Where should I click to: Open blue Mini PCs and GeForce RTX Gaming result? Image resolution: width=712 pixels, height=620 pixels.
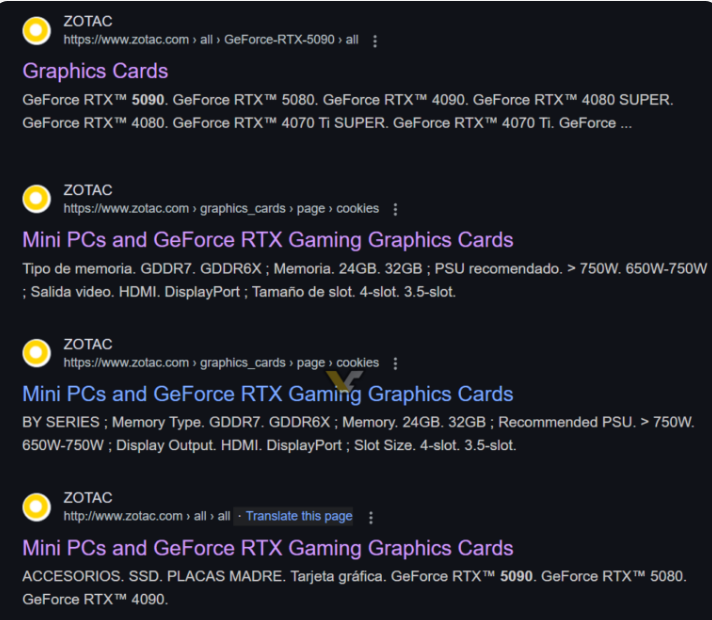[x=268, y=393]
